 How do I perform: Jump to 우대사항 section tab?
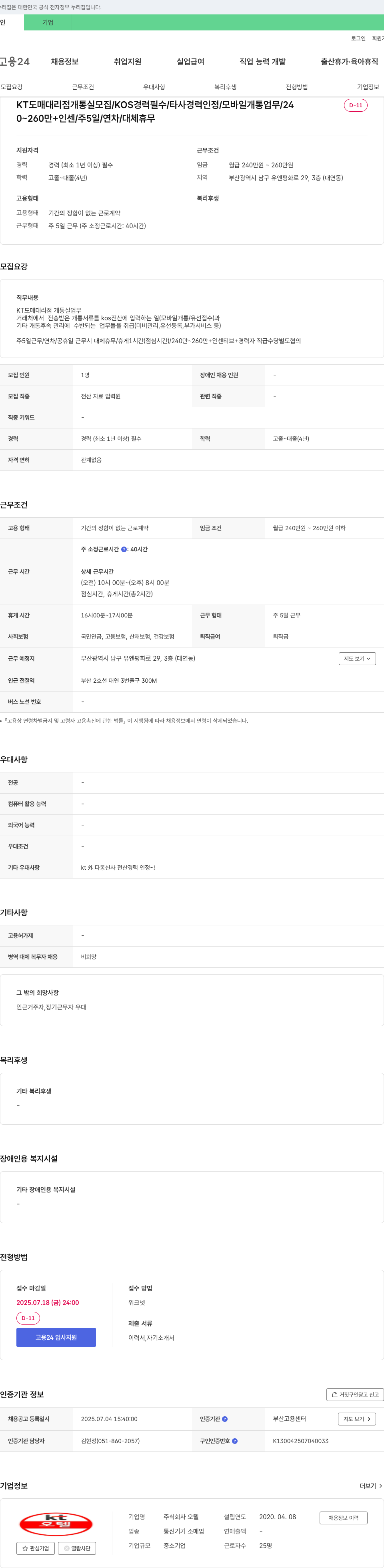pos(154,87)
